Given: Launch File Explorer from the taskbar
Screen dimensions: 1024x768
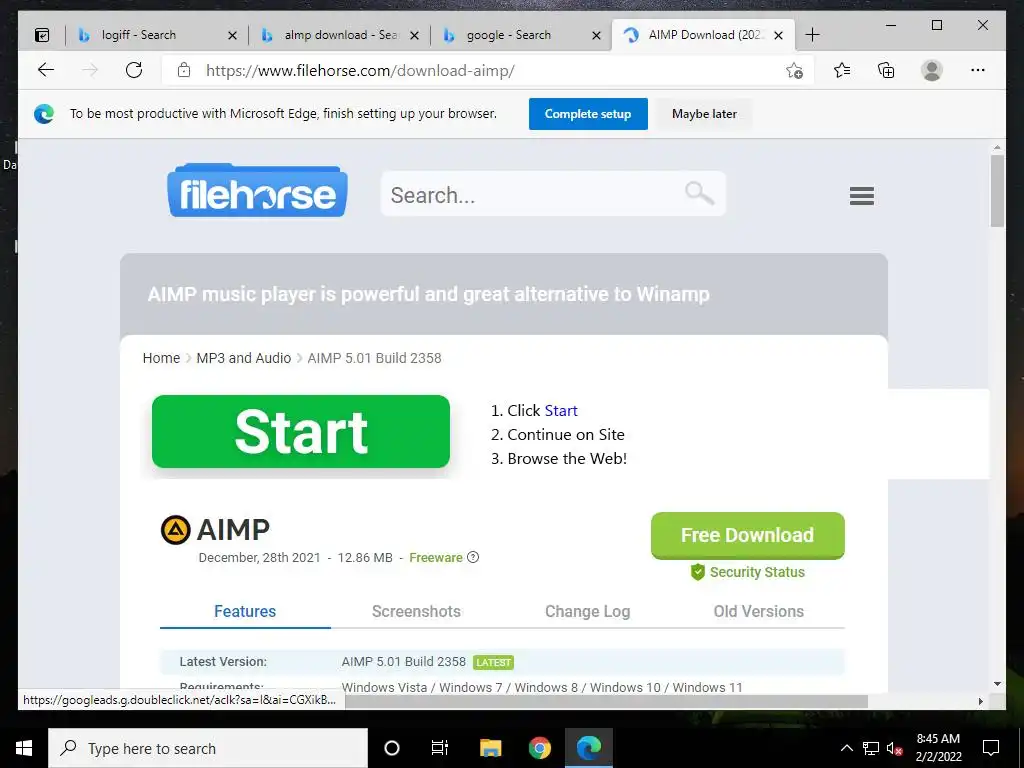Looking at the screenshot, I should click(x=490, y=748).
